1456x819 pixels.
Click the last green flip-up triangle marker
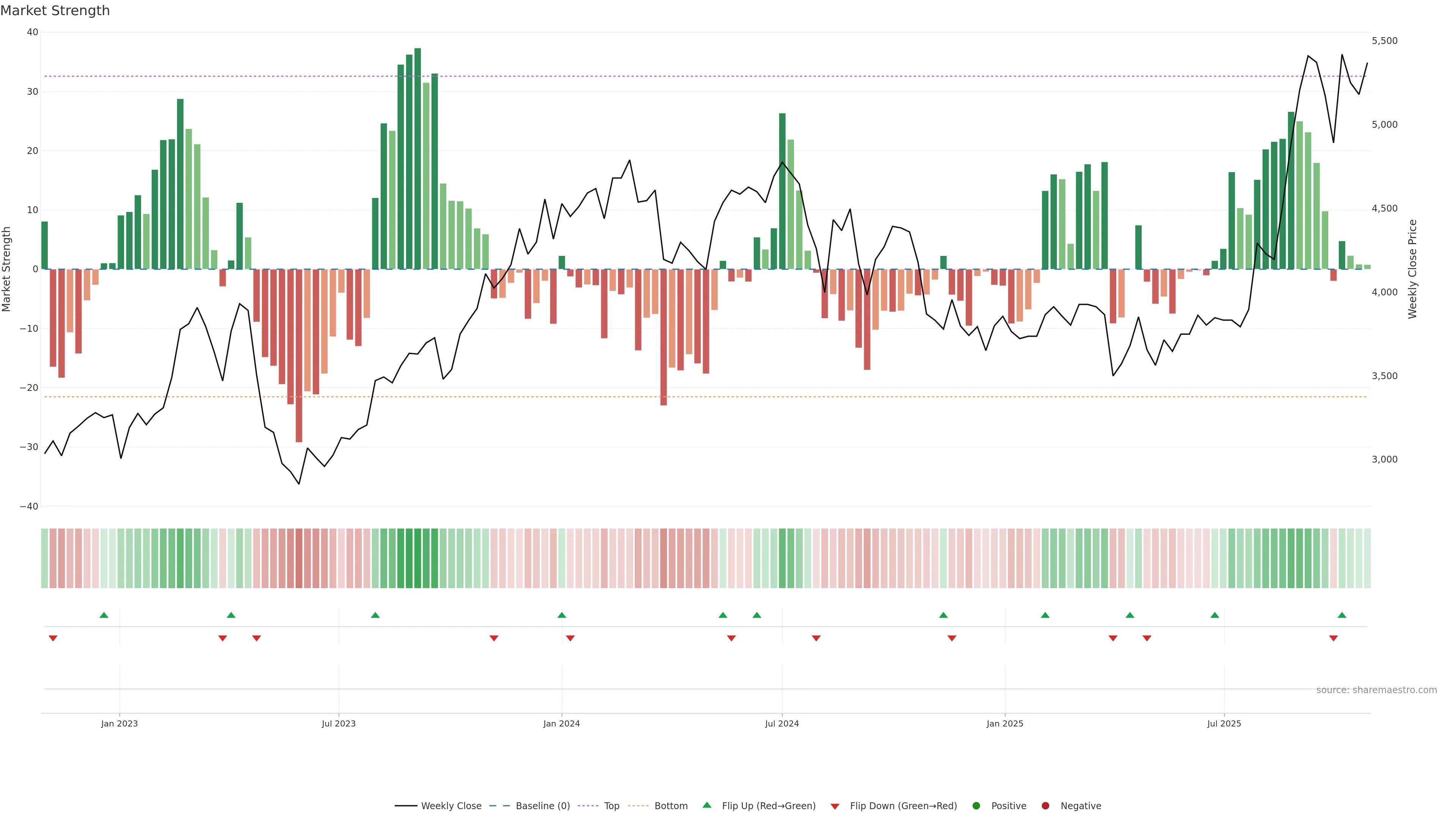point(1342,615)
